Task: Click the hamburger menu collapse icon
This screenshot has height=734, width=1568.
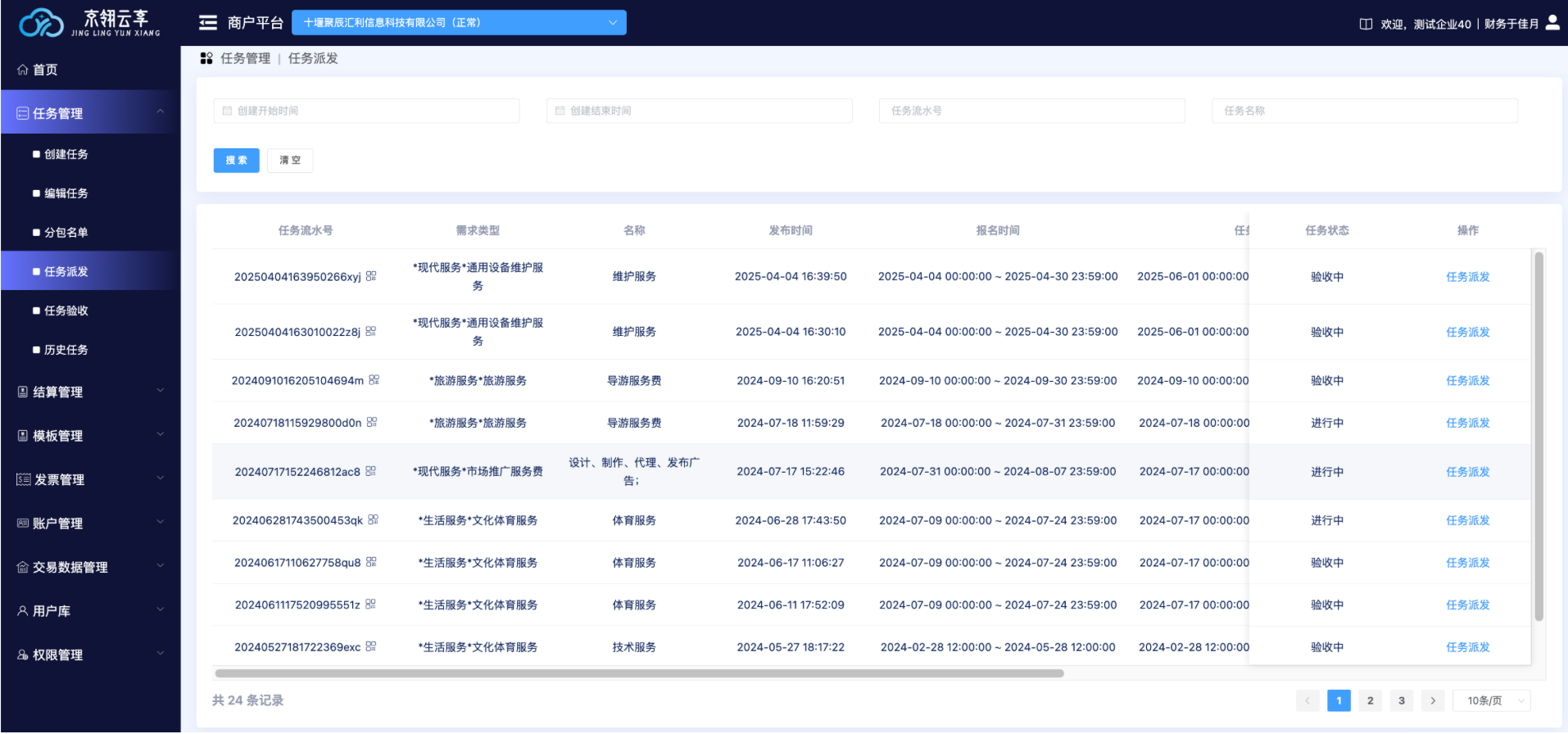Action: [208, 23]
